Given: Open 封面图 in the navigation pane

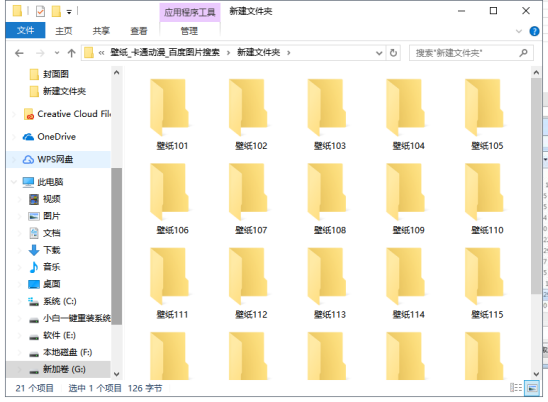Looking at the screenshot, I should 56,74.
